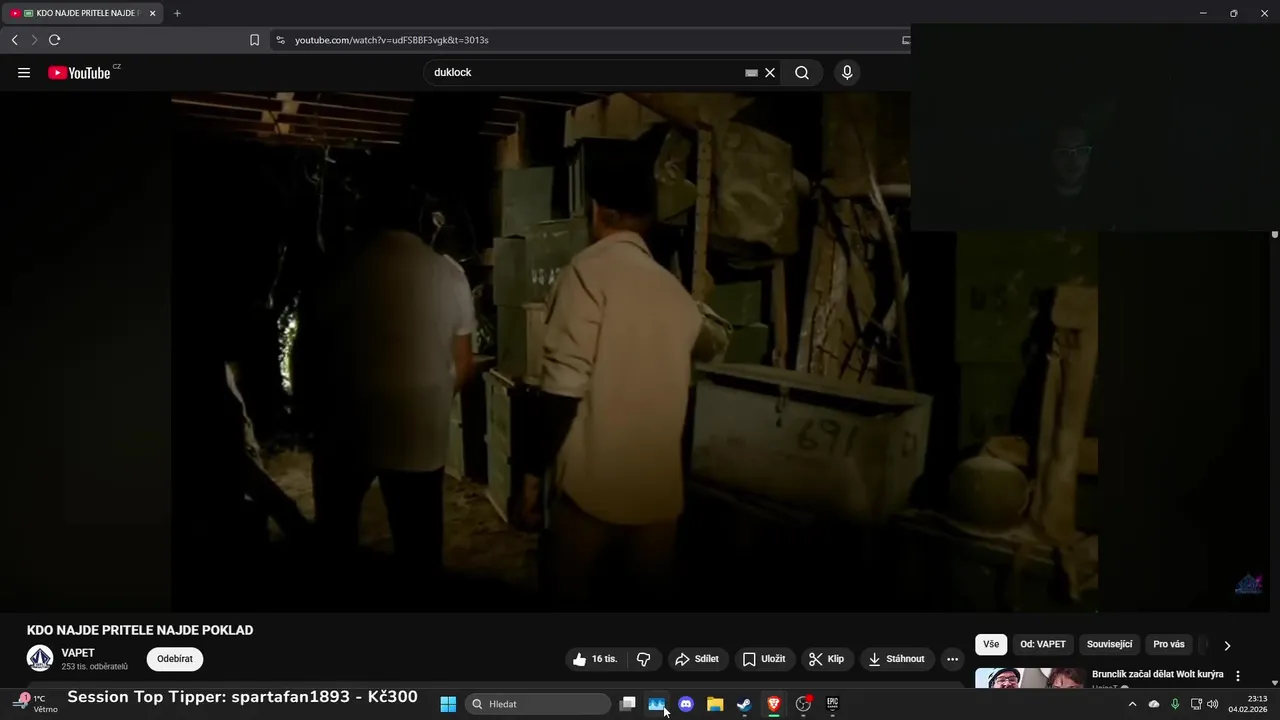The height and width of the screenshot is (720, 1280).
Task: Select the Od: VAPET filter chip
Action: coord(1043,645)
